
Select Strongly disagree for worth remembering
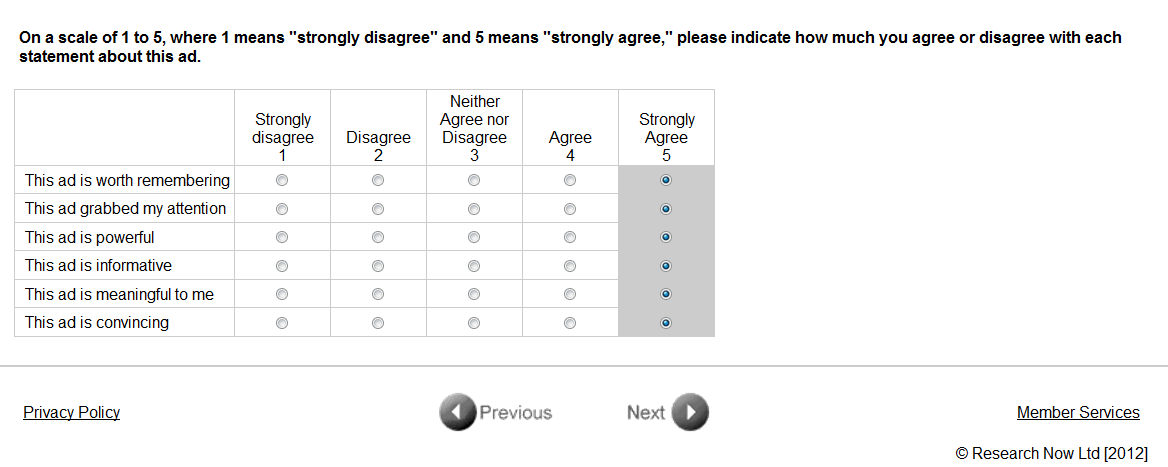pyautogui.click(x=282, y=181)
